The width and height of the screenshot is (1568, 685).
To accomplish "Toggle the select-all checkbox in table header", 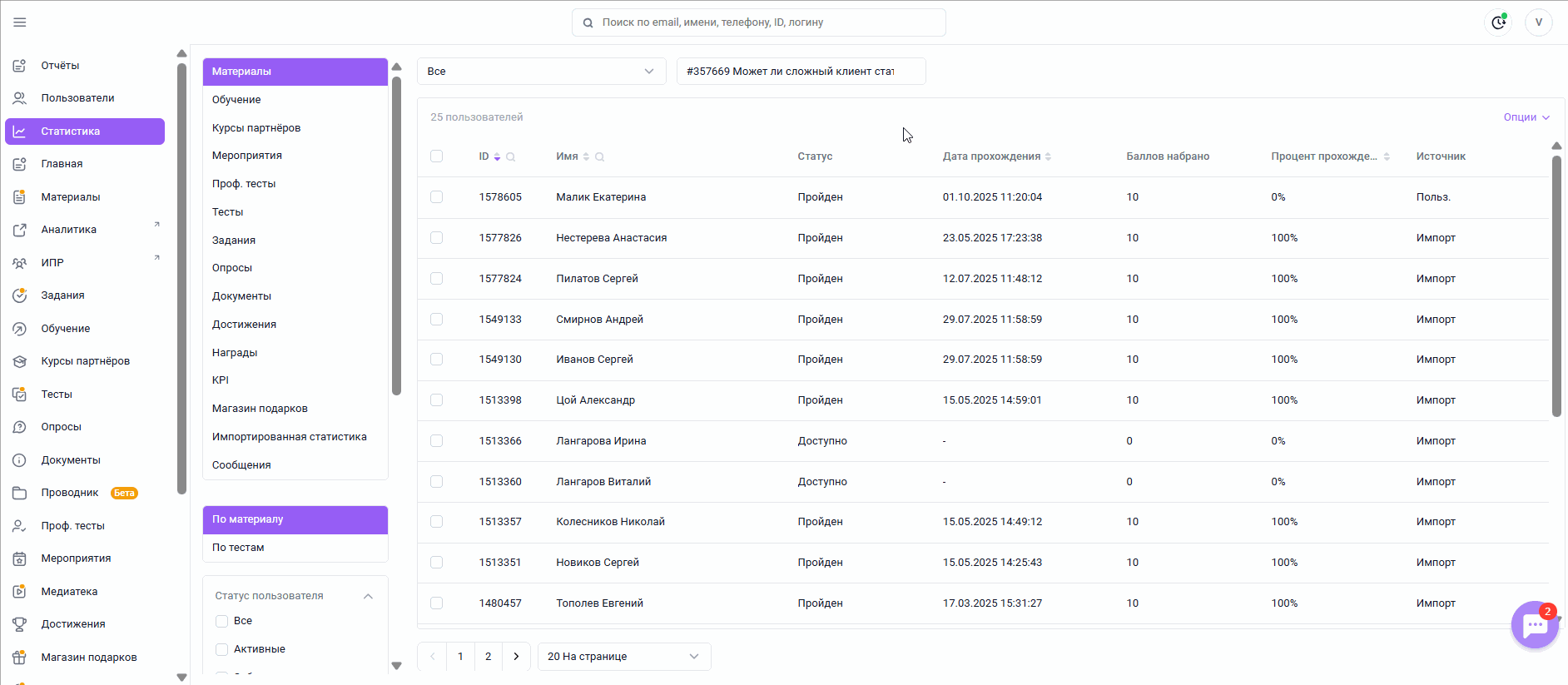I will point(436,156).
